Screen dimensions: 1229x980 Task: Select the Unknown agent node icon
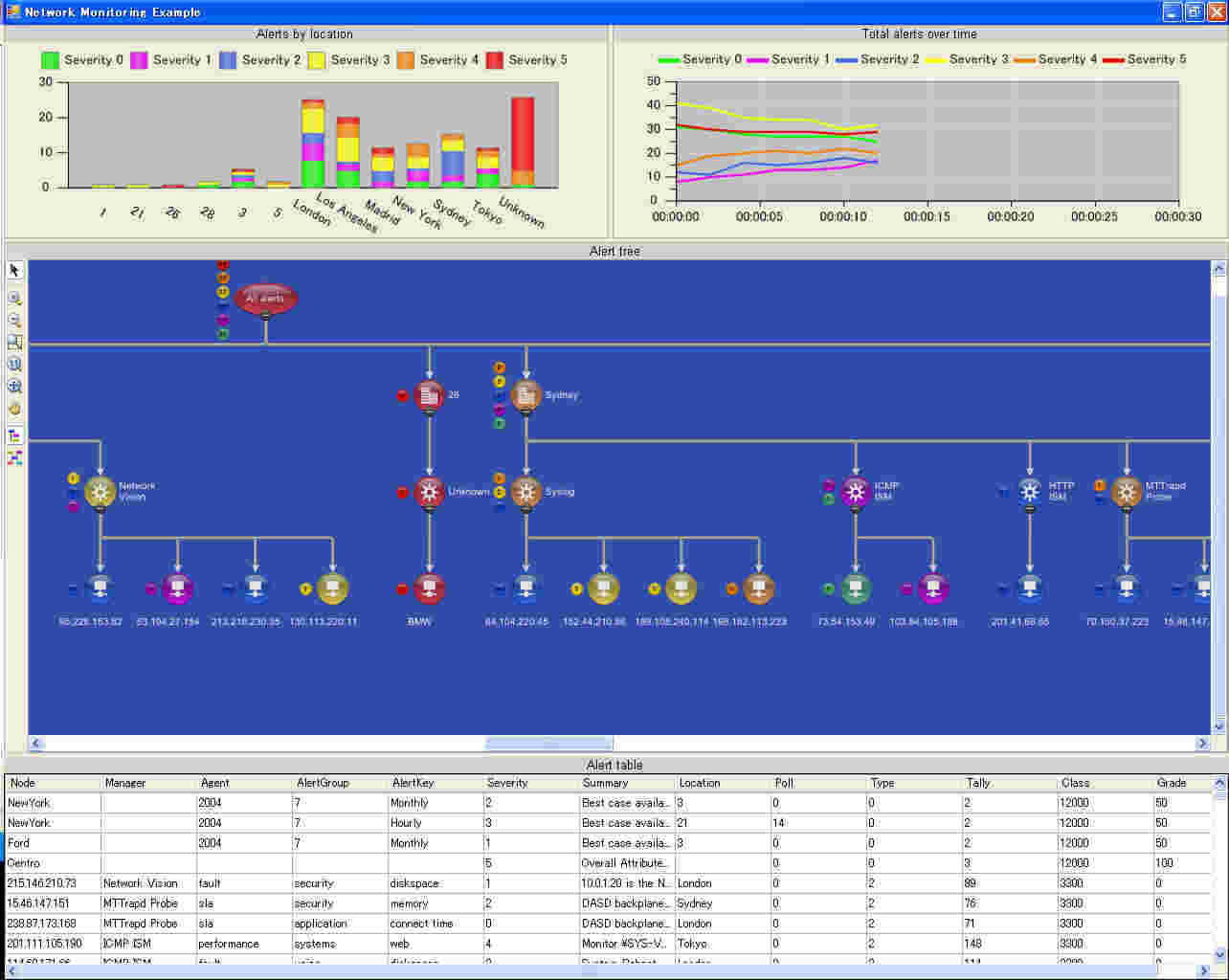point(429,492)
